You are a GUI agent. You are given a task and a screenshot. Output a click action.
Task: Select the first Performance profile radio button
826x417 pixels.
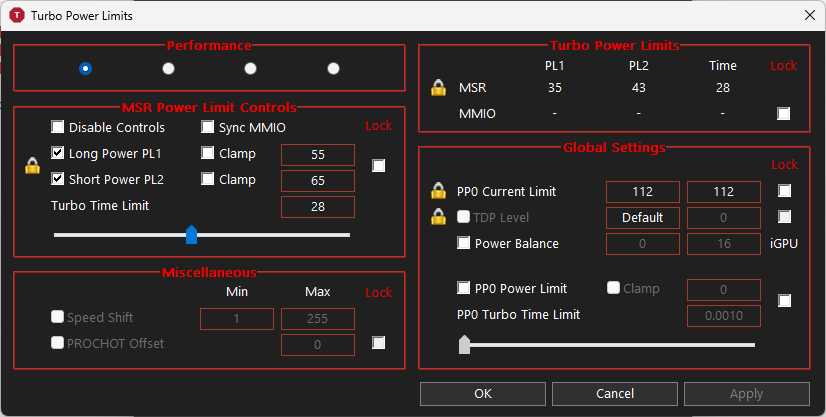(85, 68)
